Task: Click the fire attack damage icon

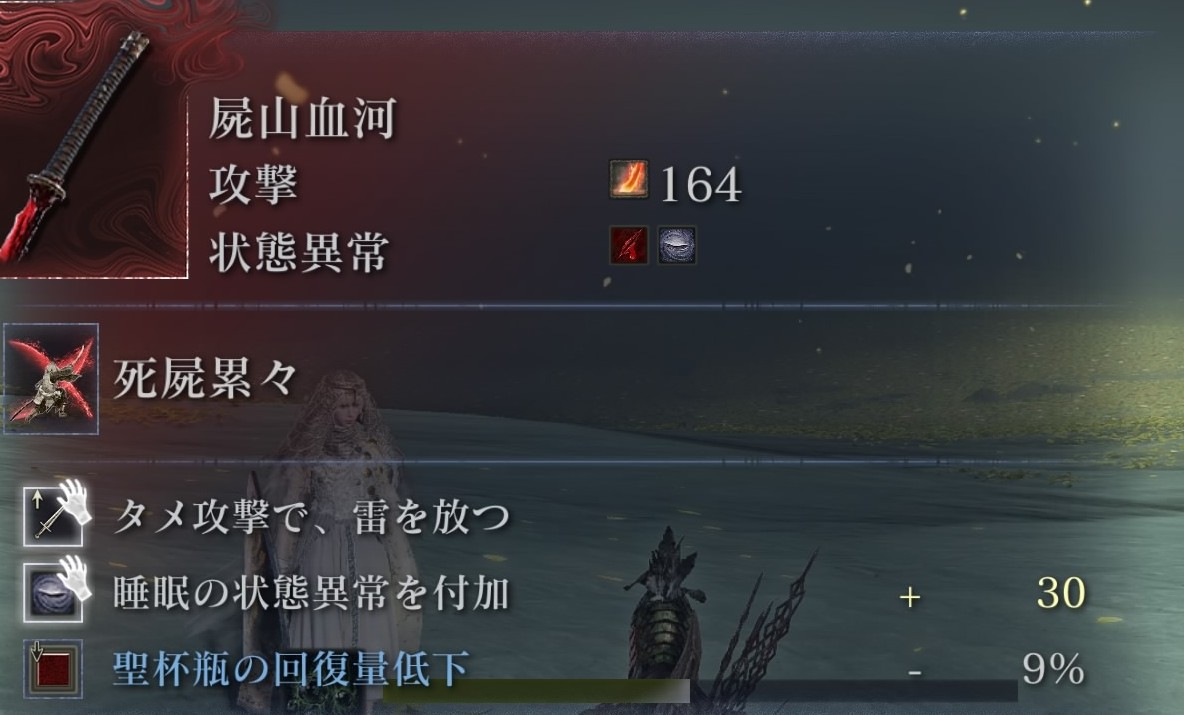Action: click(629, 180)
